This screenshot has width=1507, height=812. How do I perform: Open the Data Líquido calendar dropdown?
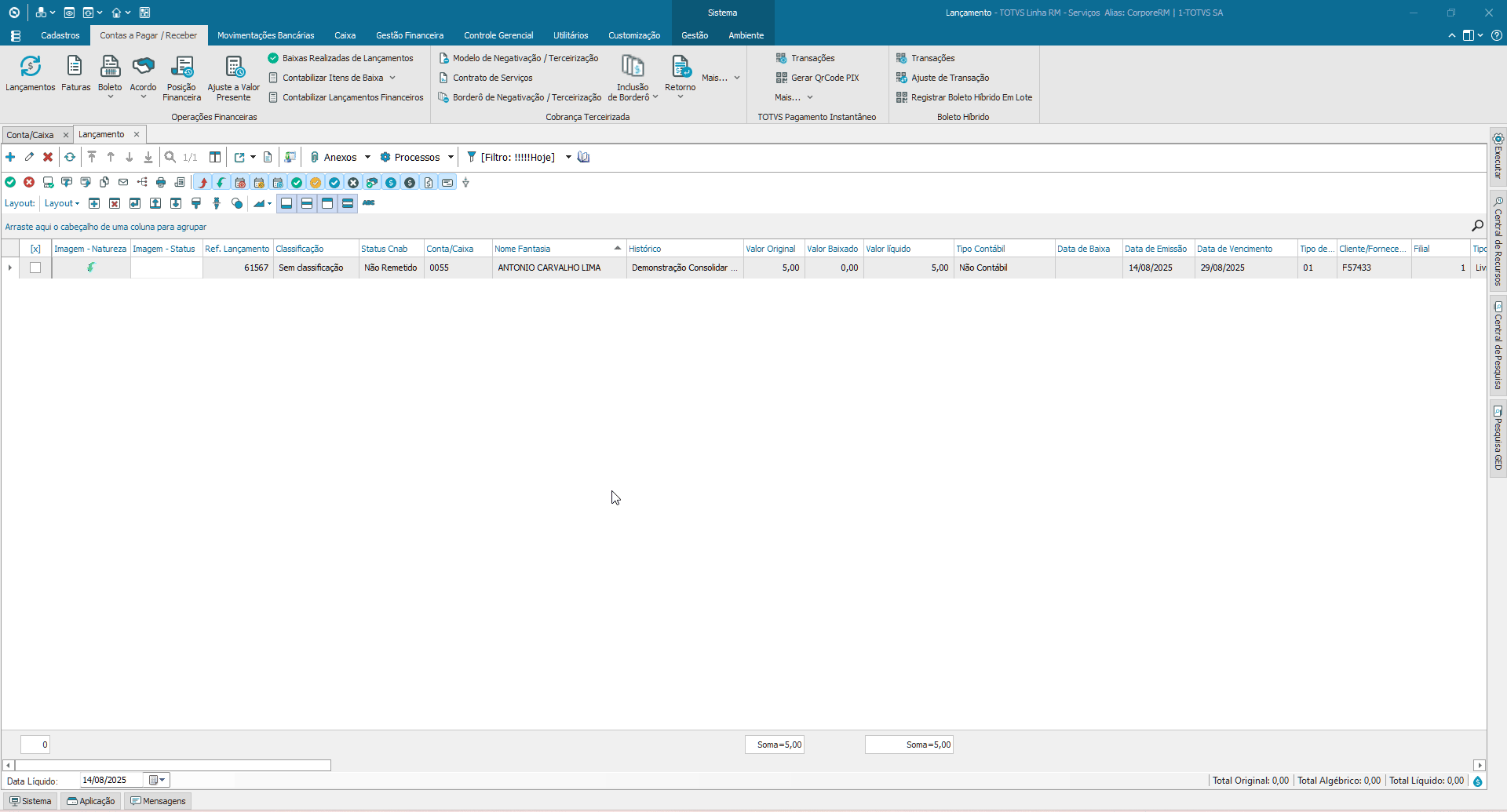point(158,780)
